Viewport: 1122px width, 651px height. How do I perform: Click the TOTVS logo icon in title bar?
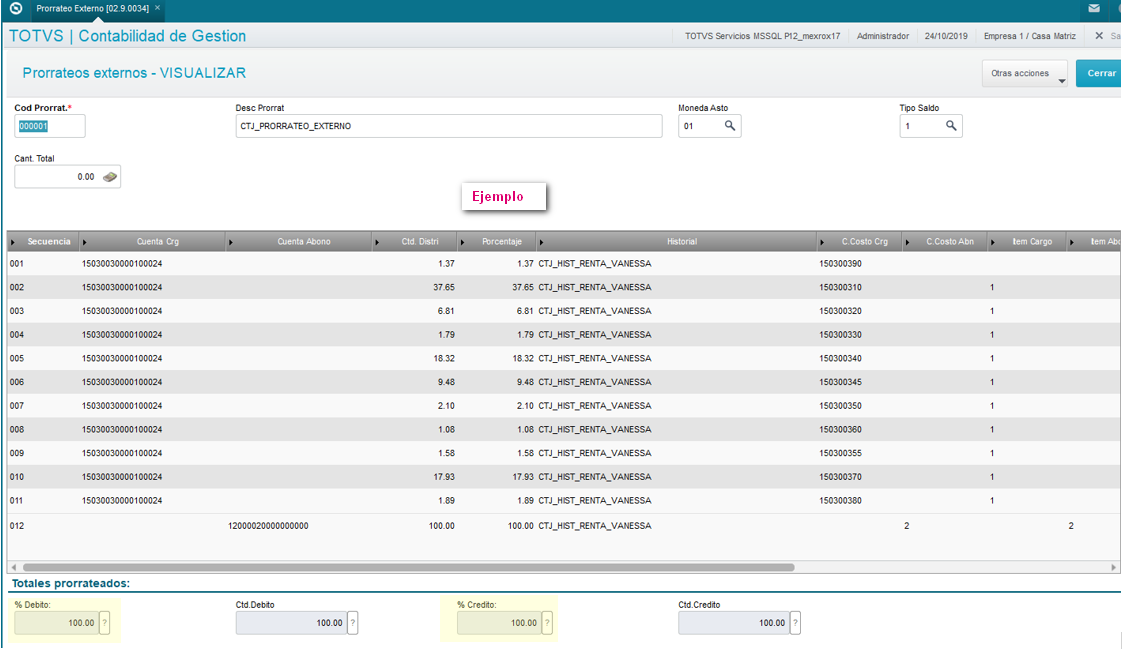pos(15,9)
